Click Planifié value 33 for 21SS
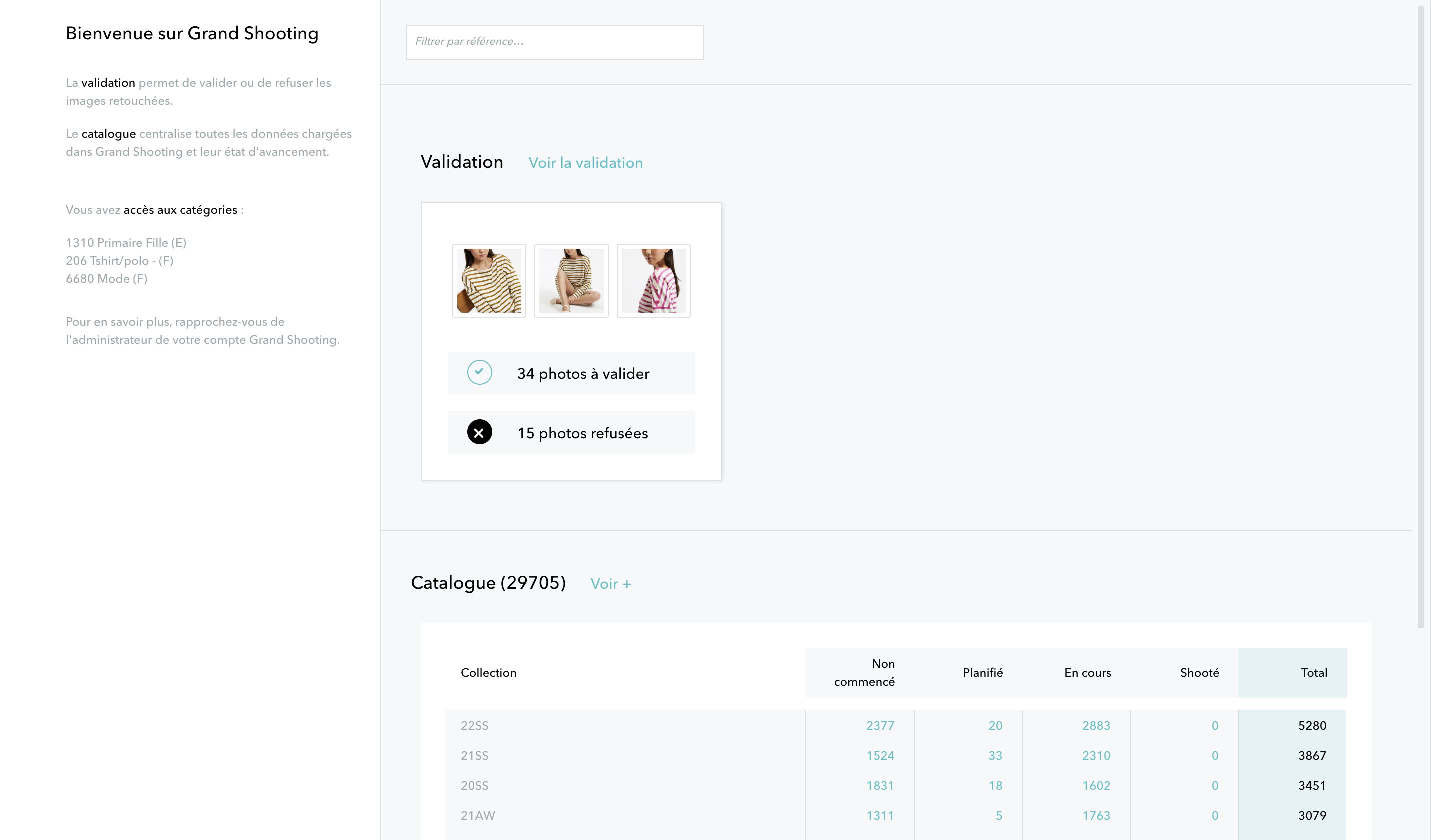 pos(995,755)
